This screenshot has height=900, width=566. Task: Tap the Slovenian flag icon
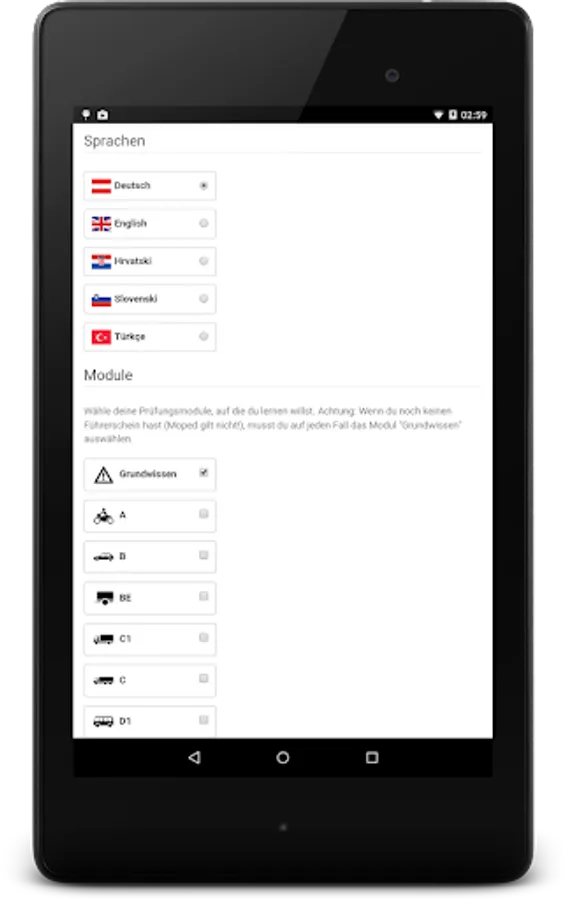point(101,300)
